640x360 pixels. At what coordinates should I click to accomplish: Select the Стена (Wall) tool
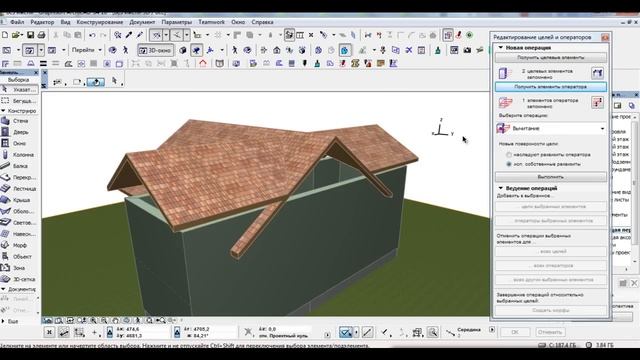click(19, 121)
